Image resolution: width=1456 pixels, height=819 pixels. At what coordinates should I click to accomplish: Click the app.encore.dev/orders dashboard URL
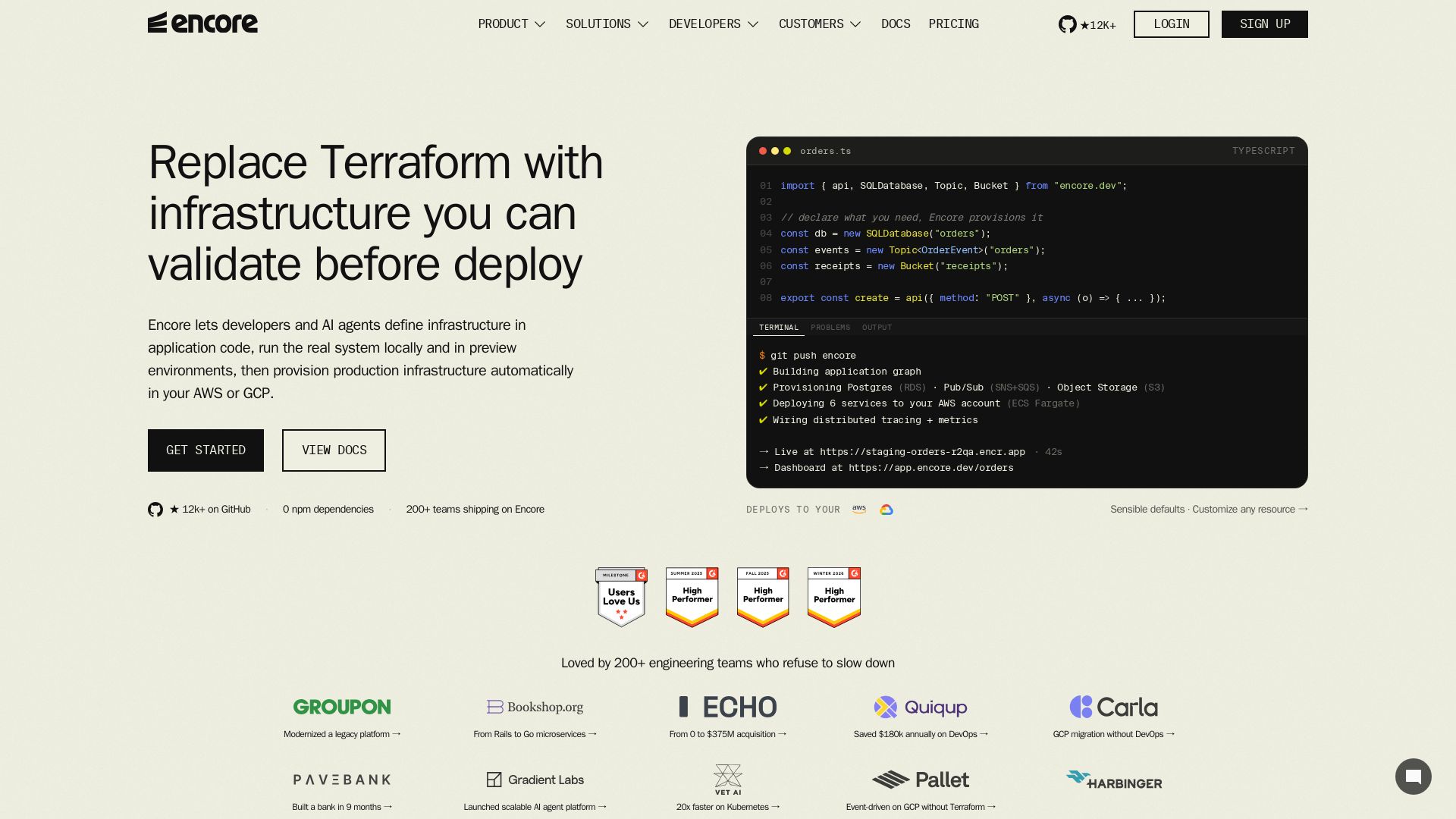tap(931, 468)
